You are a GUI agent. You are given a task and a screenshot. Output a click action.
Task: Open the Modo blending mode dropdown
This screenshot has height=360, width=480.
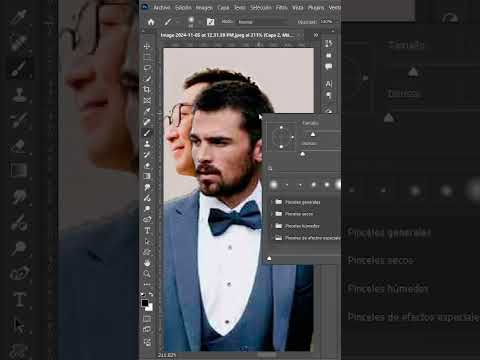coord(263,22)
